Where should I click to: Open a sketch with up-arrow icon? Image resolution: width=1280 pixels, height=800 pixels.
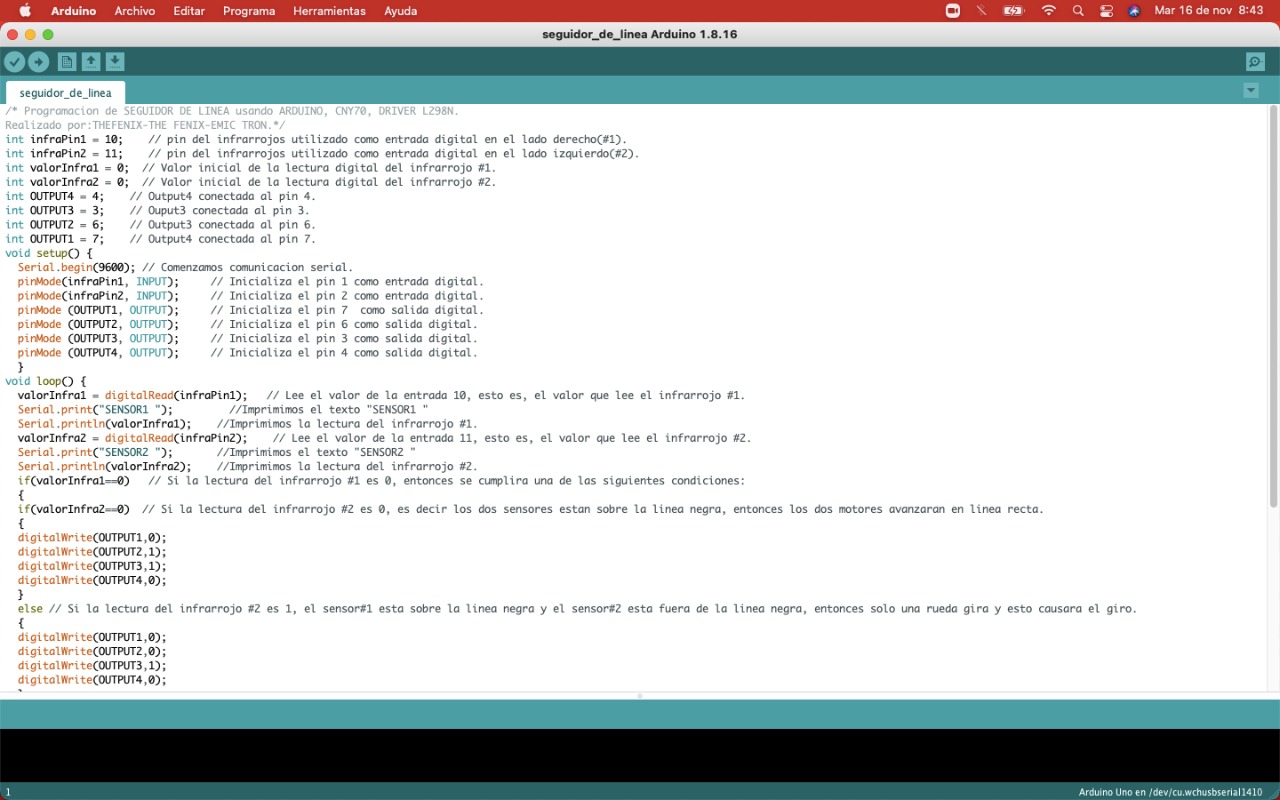[90, 62]
